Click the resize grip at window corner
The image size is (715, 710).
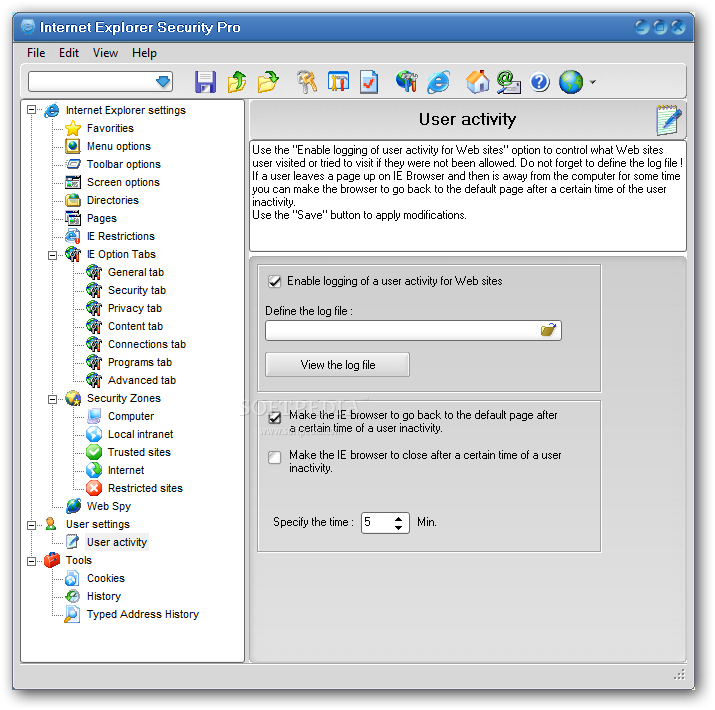click(x=679, y=675)
